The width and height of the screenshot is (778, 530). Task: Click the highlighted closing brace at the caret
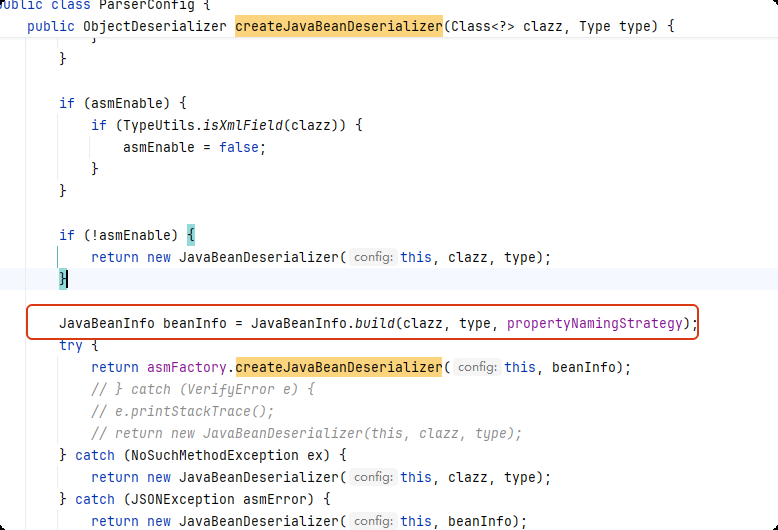[63, 279]
